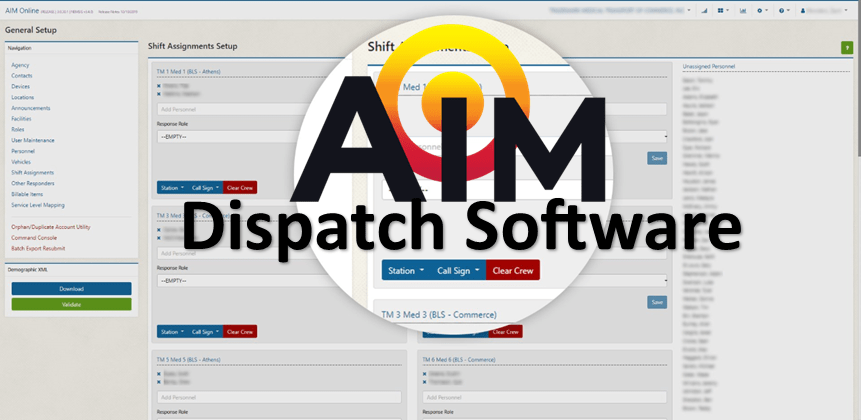
Task: Click Add Personnel field in TM 6 Med 6
Action: click(545, 397)
